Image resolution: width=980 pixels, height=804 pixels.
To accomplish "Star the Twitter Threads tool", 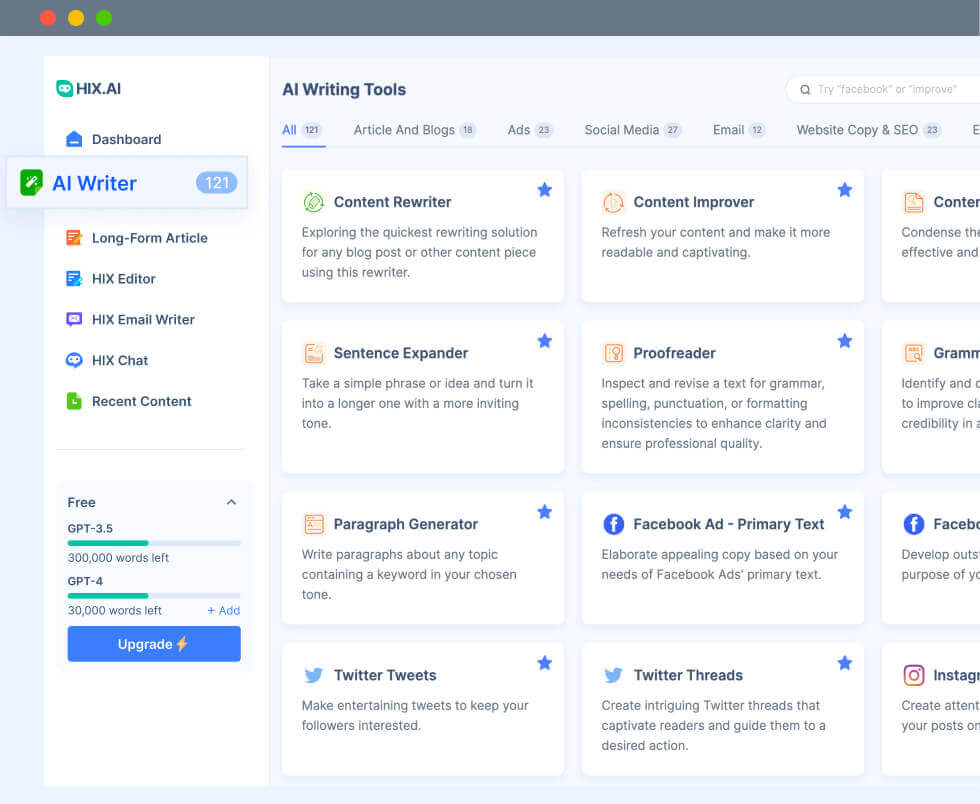I will coord(845,662).
